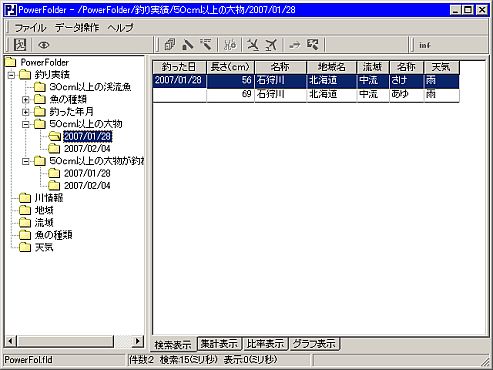Screen dimensions: 493x370
Task: Click the scissors cut icon in toolbar
Action: pyautogui.click(x=230, y=45)
